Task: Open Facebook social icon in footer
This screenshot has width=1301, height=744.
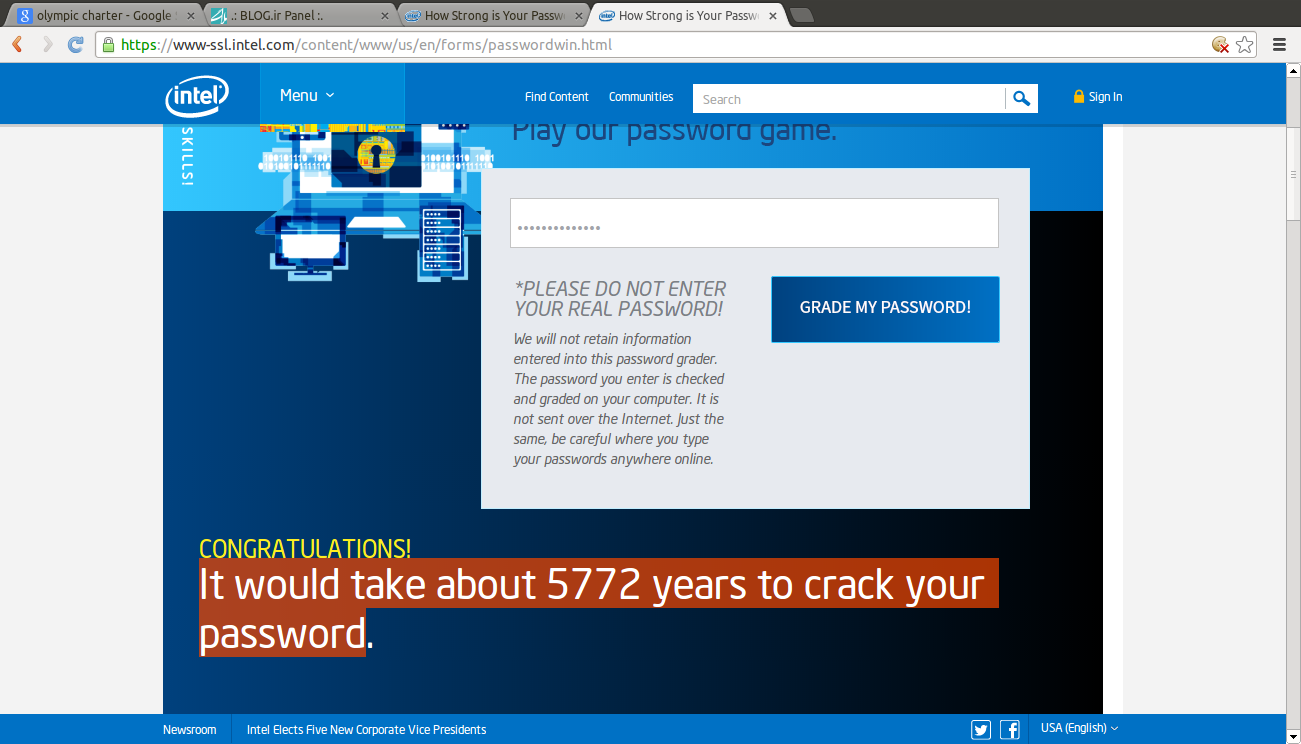Action: [1009, 729]
